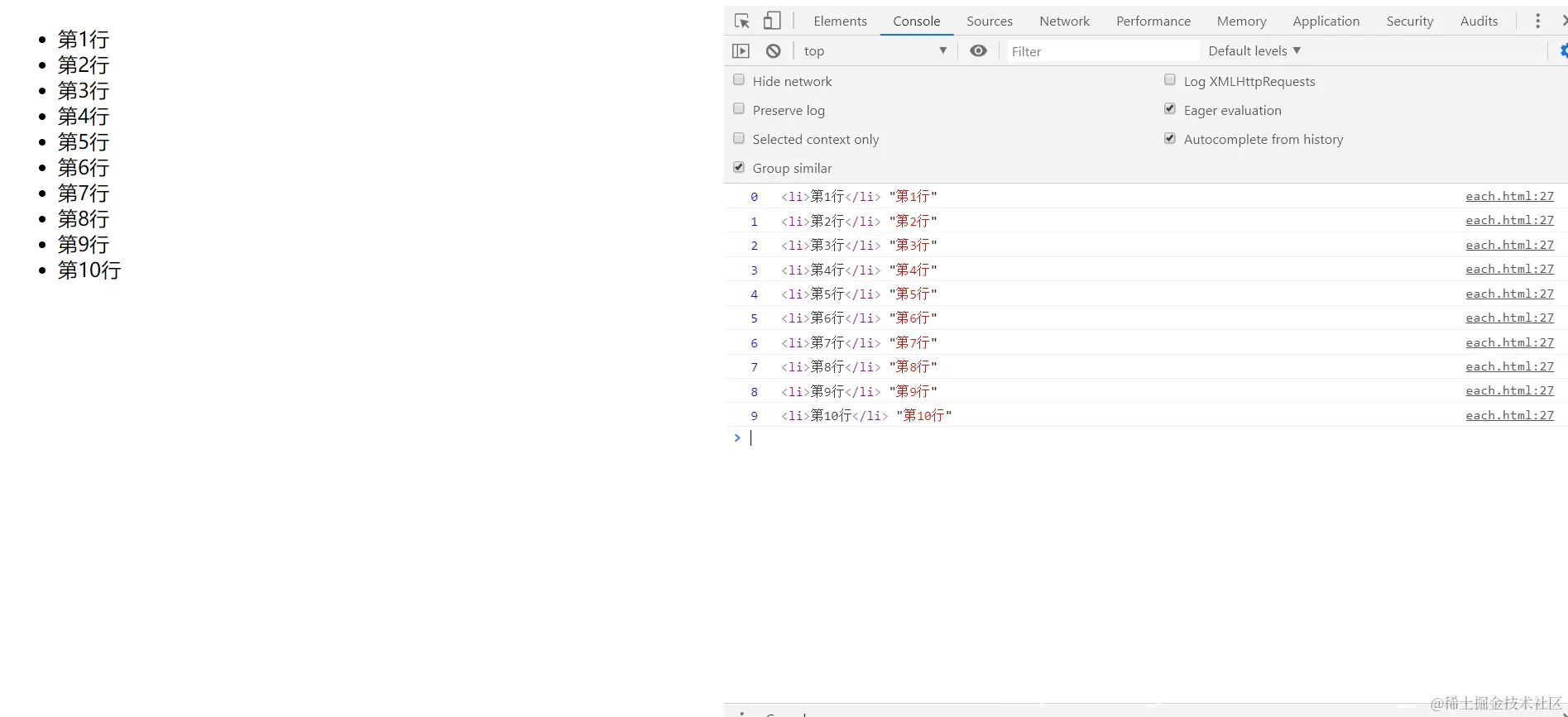Screen dimensions: 1568x717
Task: Activate the inspect element picker icon
Action: pyautogui.click(x=742, y=21)
